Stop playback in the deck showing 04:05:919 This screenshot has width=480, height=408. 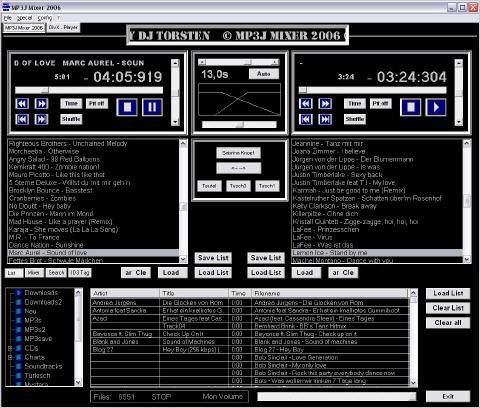point(127,107)
